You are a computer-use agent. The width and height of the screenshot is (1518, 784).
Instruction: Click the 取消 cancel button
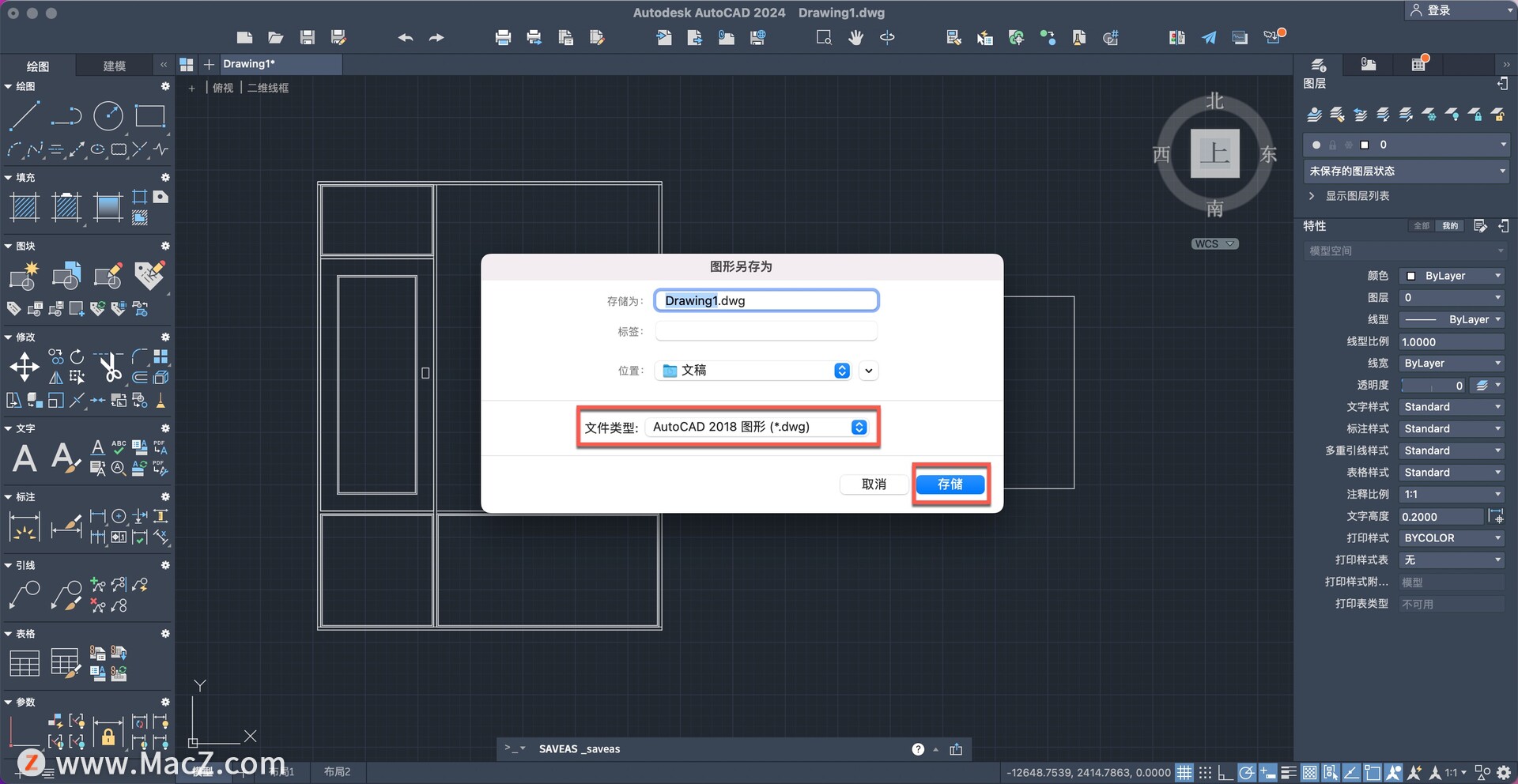874,484
